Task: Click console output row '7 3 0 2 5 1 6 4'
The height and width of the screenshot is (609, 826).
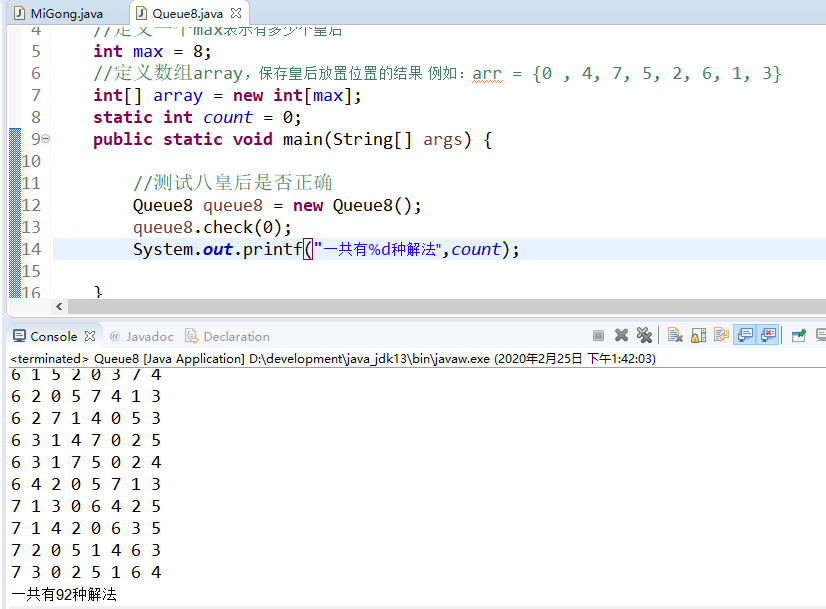Action: coord(86,572)
